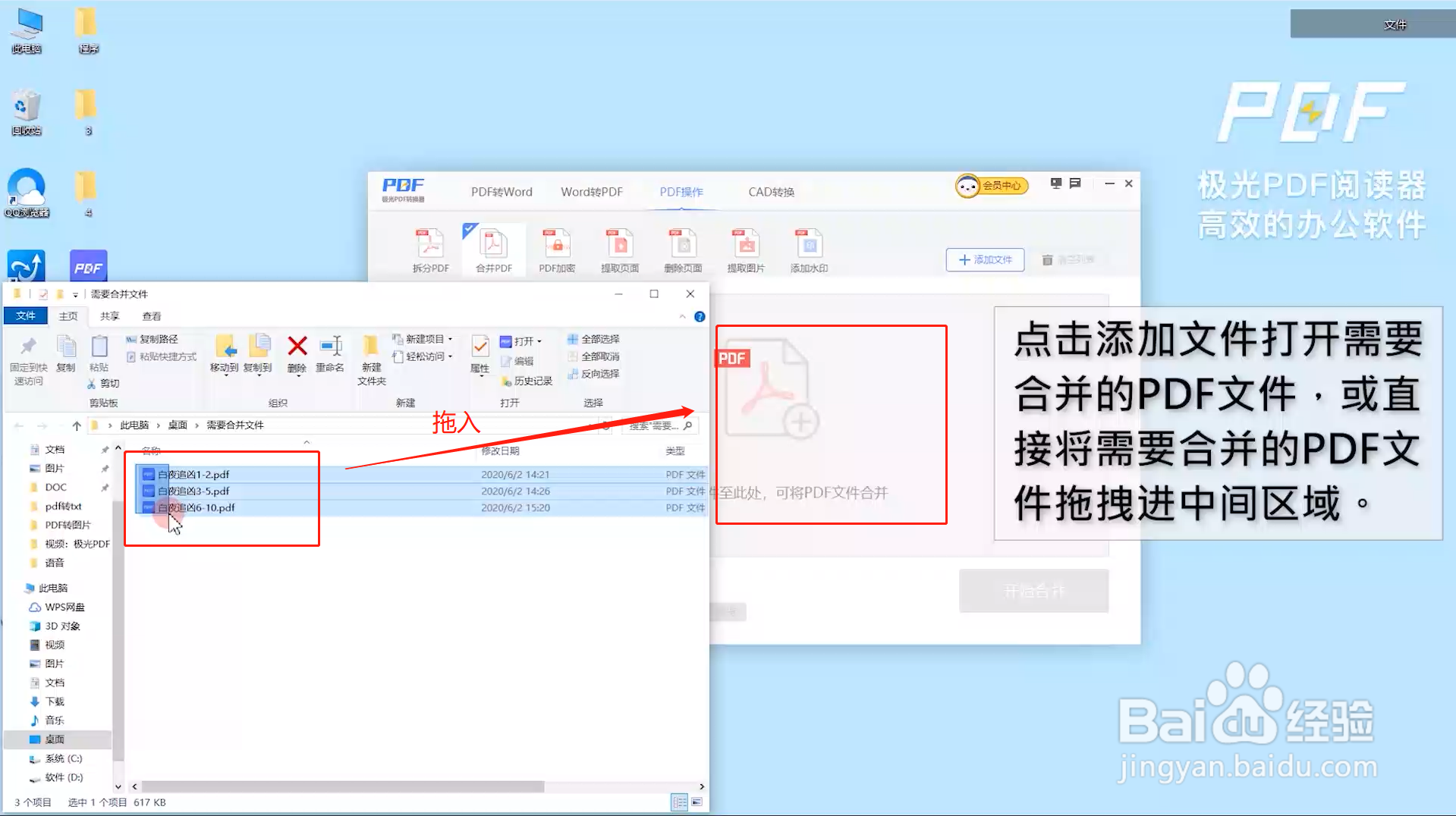The image size is (1456, 816).
Task: Open the Explorer 主页 tab
Action: 68,316
